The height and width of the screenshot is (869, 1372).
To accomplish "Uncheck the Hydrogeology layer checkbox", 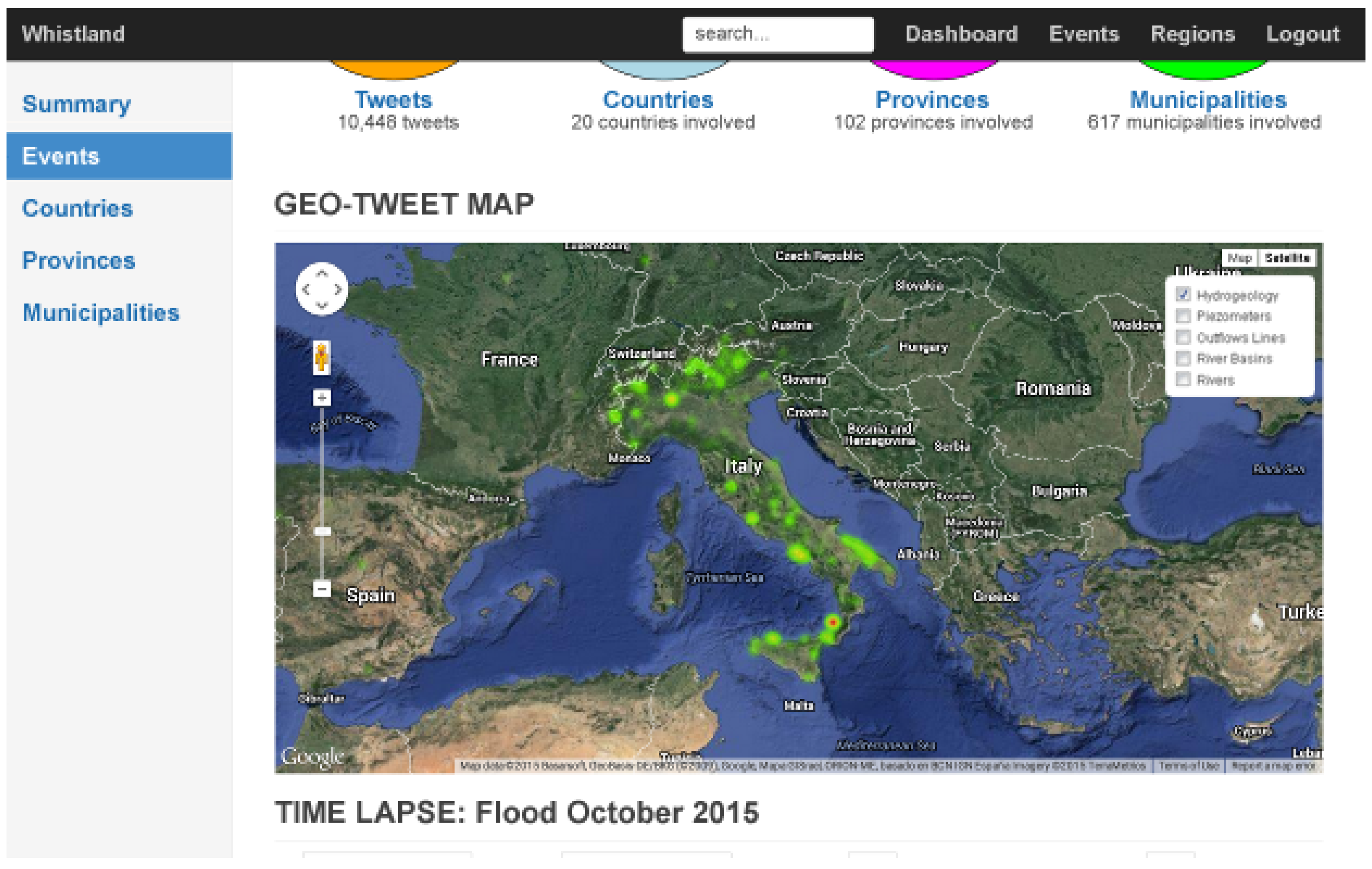I will (1183, 294).
